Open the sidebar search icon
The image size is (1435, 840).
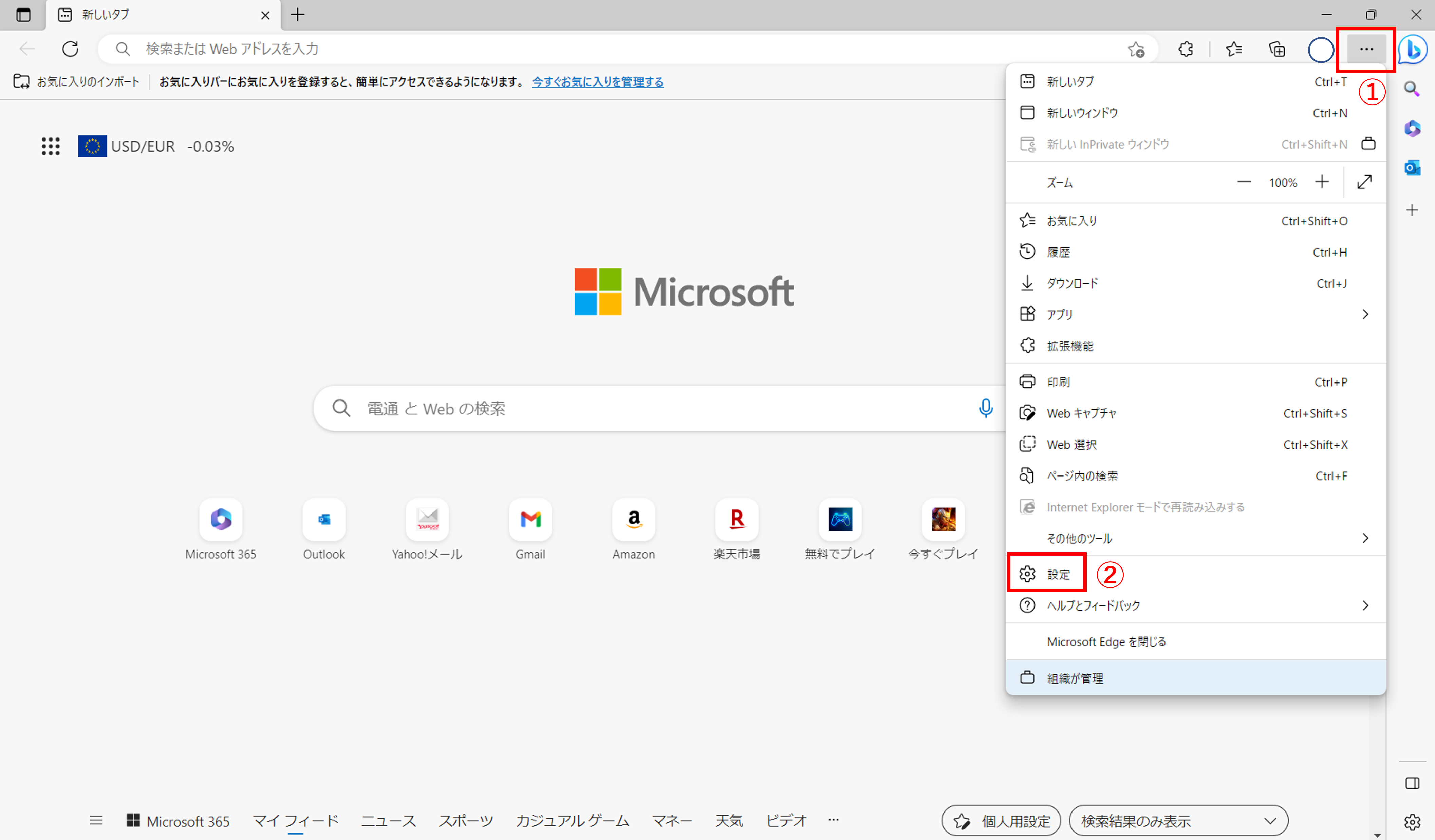(1412, 89)
